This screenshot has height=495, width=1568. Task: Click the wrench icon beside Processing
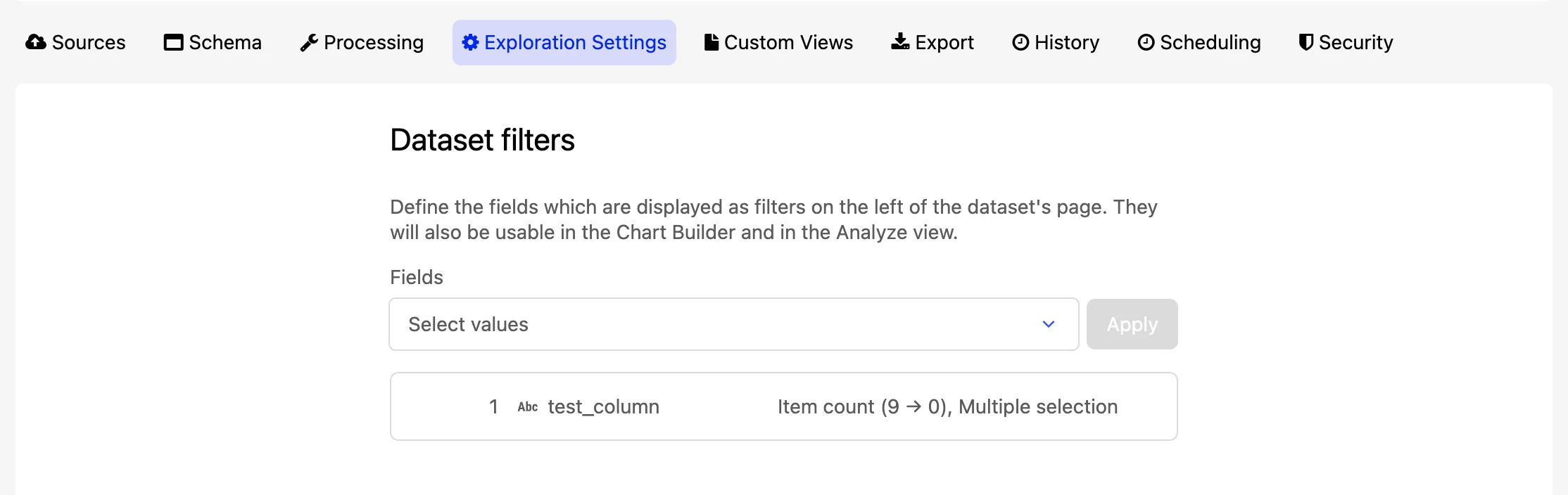[x=309, y=43]
